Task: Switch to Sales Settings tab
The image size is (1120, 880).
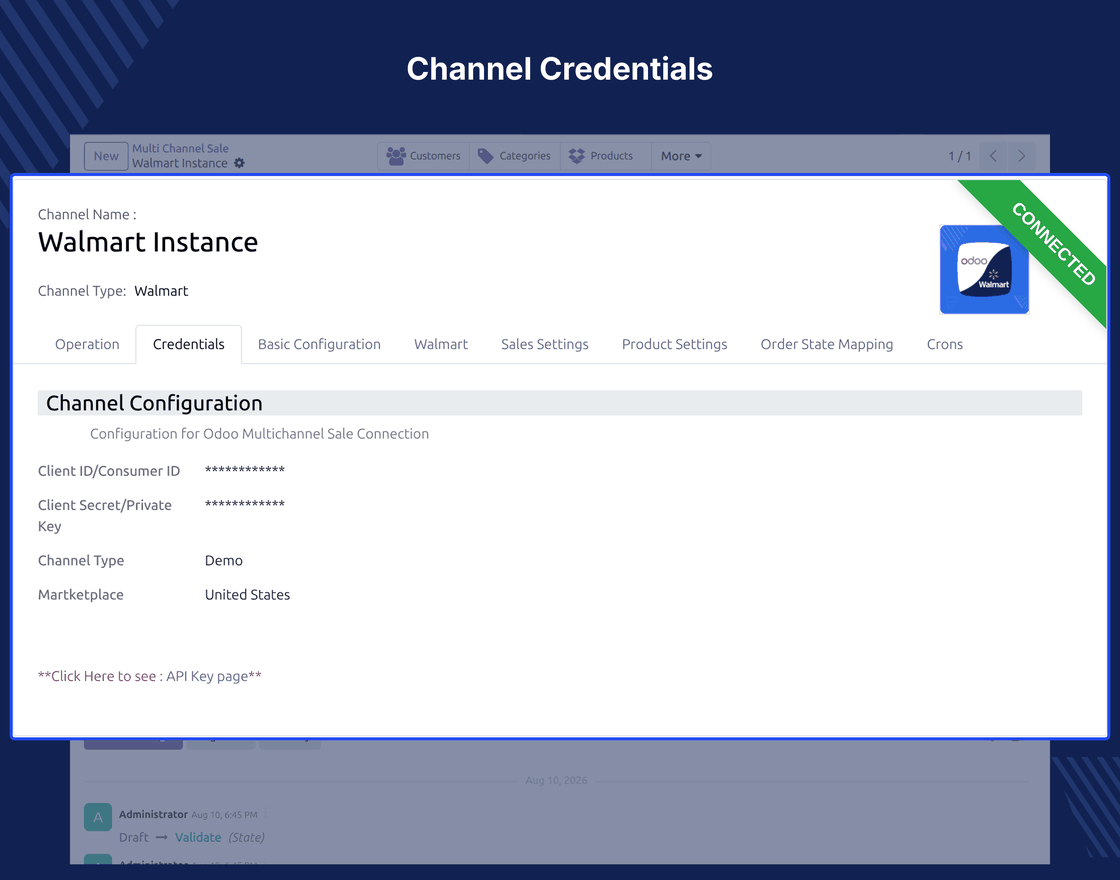Action: [x=545, y=344]
